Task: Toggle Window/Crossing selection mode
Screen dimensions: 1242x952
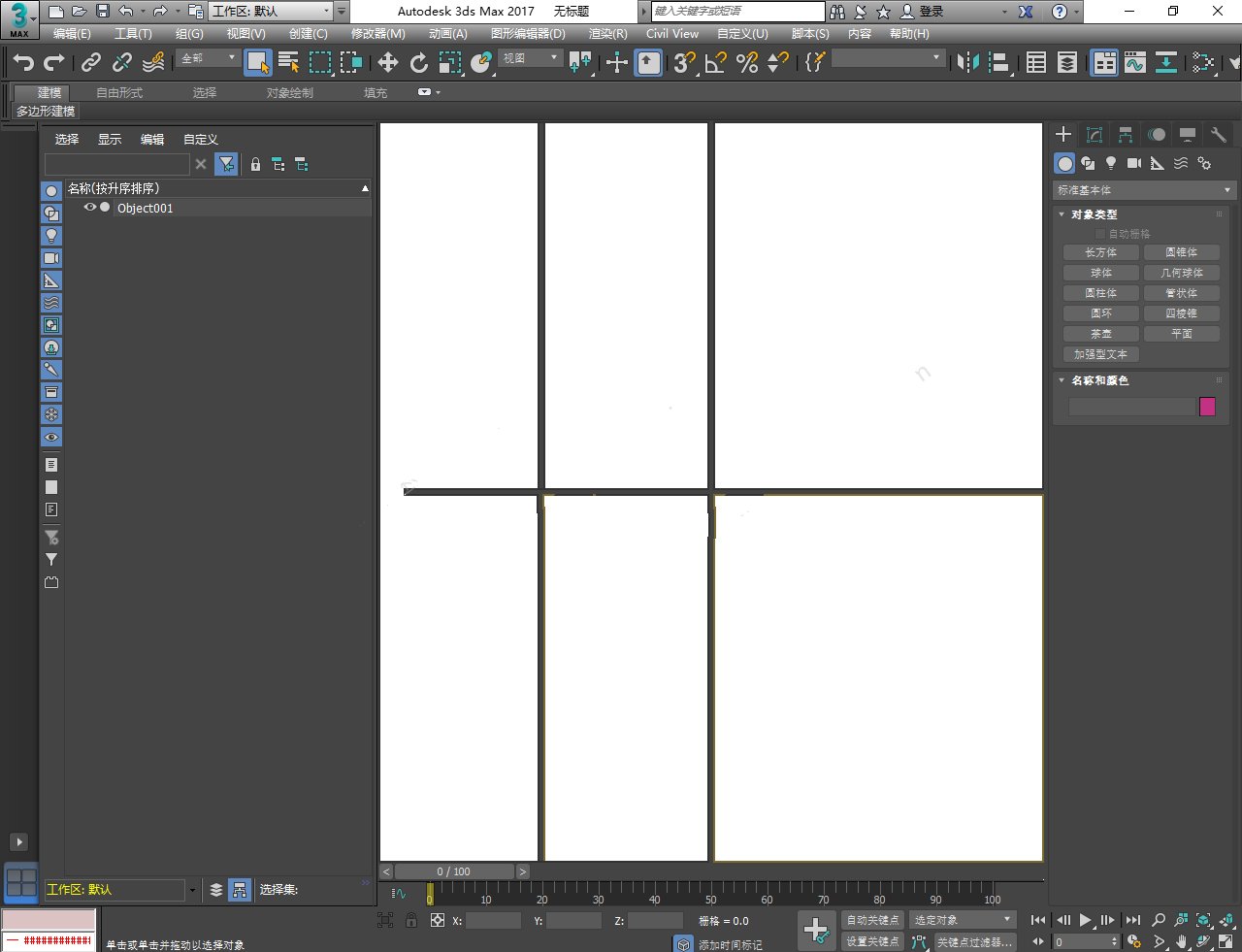Action: pos(350,63)
